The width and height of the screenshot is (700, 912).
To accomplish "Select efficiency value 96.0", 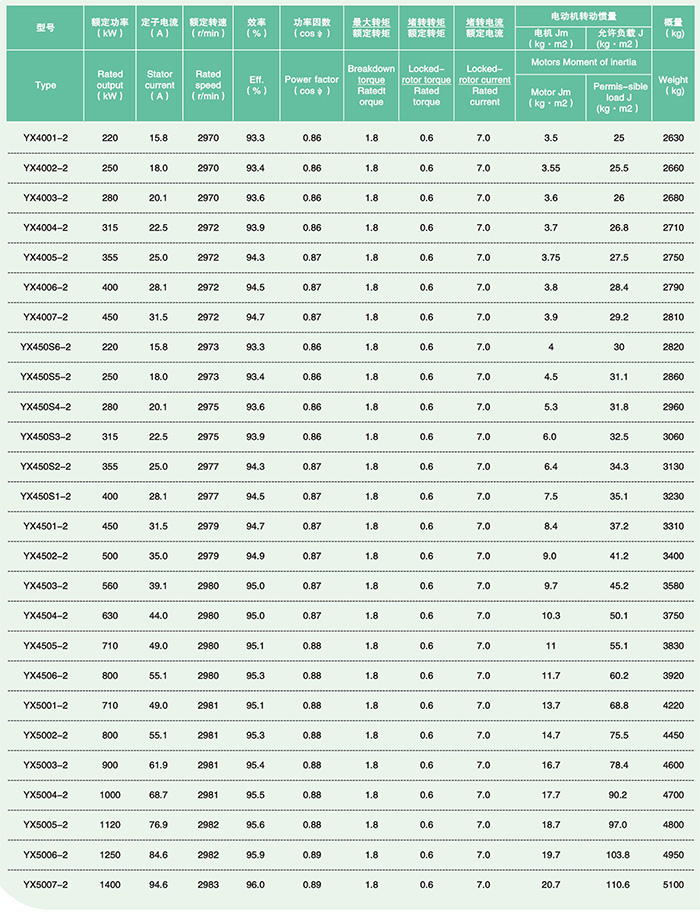I will pos(255,885).
